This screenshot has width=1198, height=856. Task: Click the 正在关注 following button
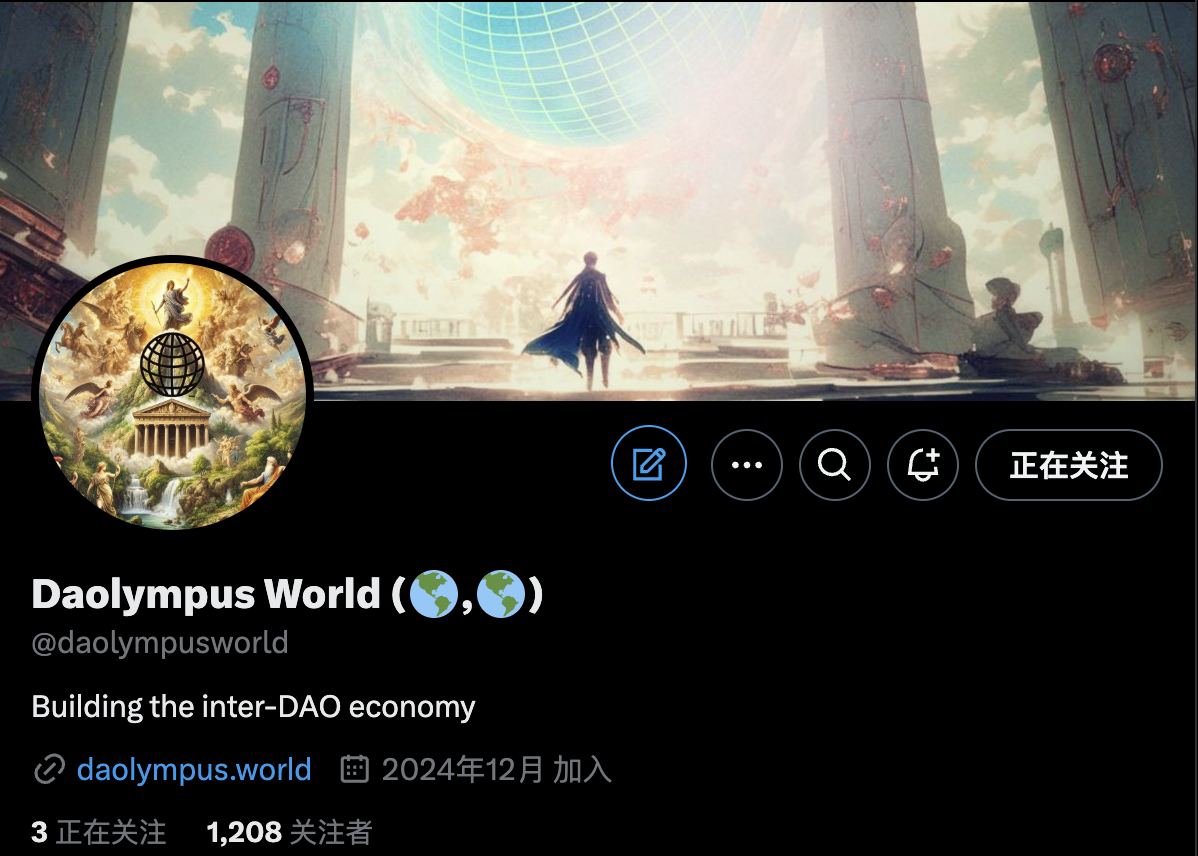(x=1069, y=465)
